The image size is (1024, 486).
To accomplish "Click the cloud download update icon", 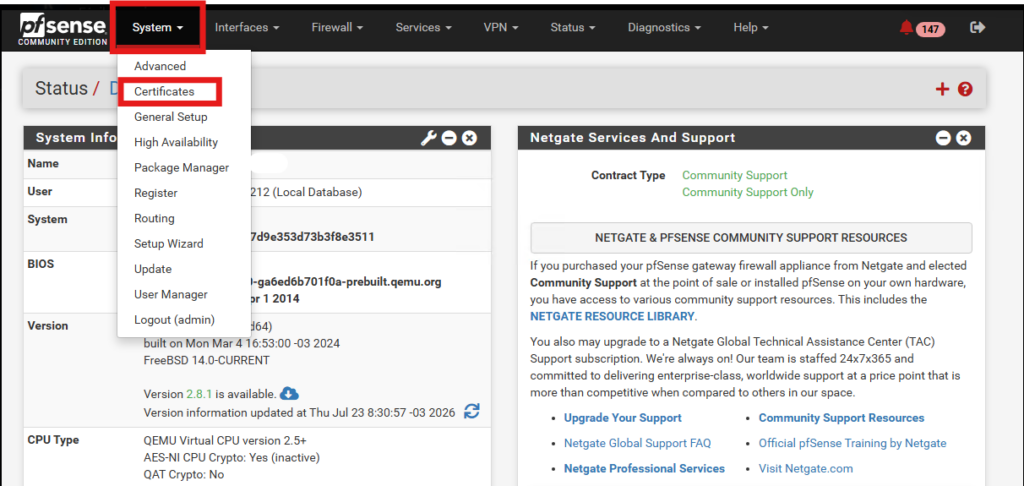I will 289,393.
